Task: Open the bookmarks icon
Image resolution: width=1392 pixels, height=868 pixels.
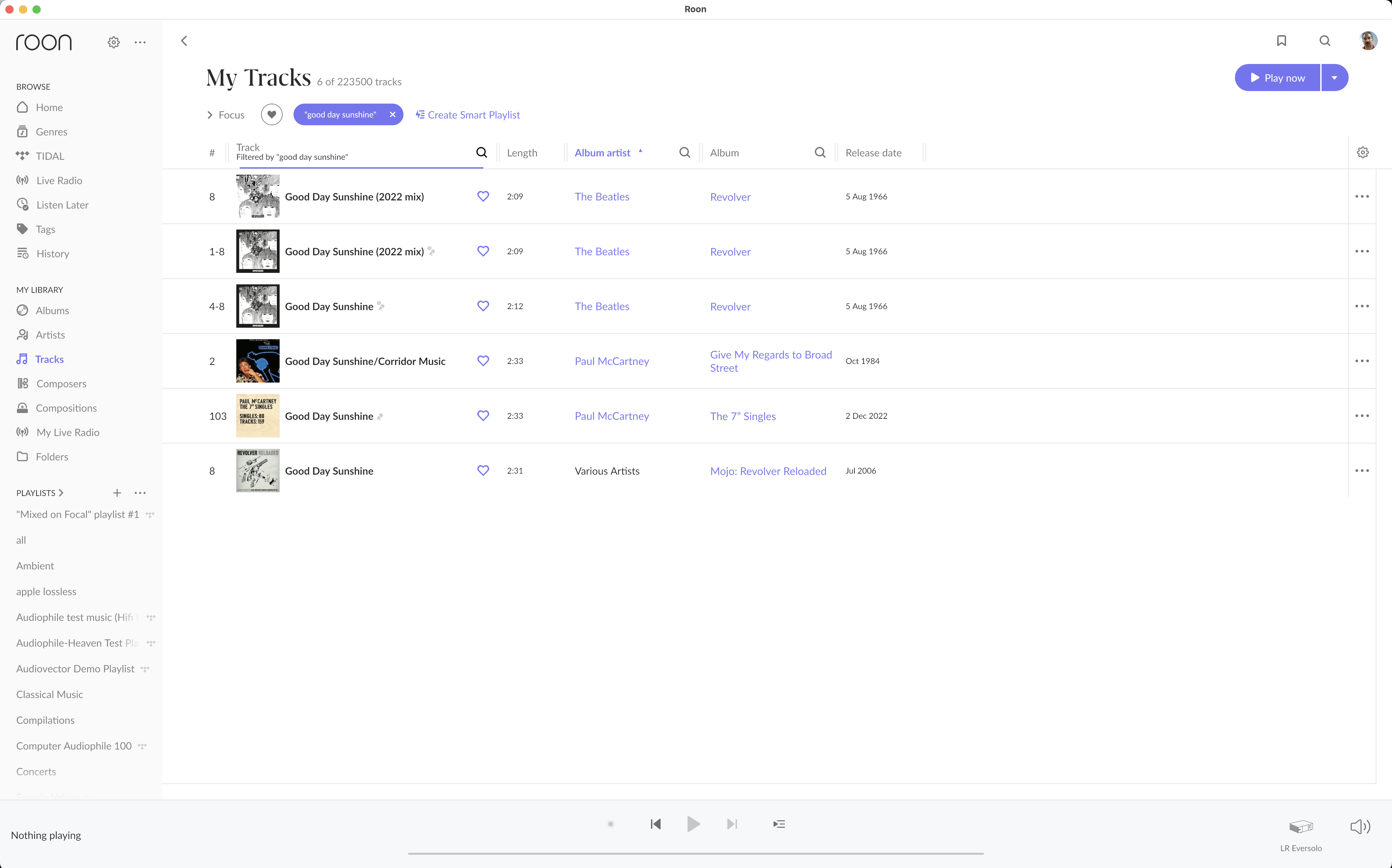Action: (x=1281, y=41)
